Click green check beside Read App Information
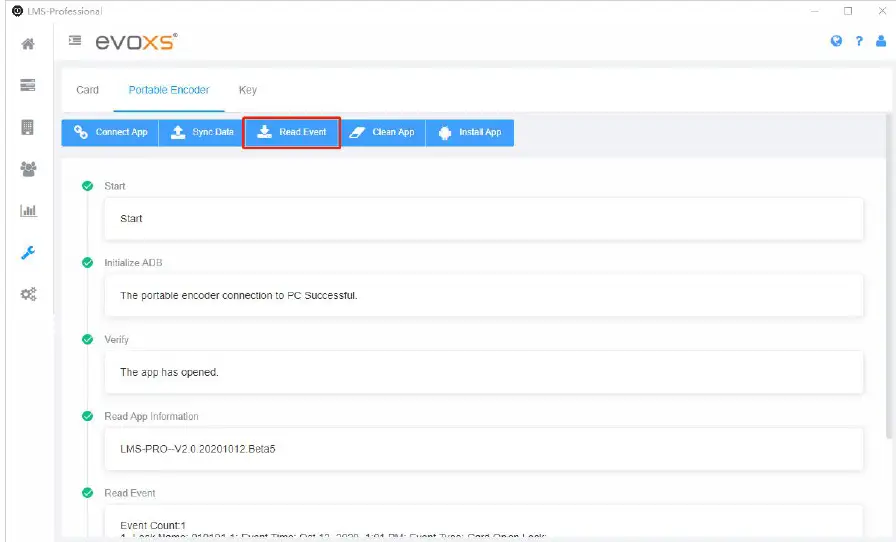The width and height of the screenshot is (896, 542). click(87, 416)
